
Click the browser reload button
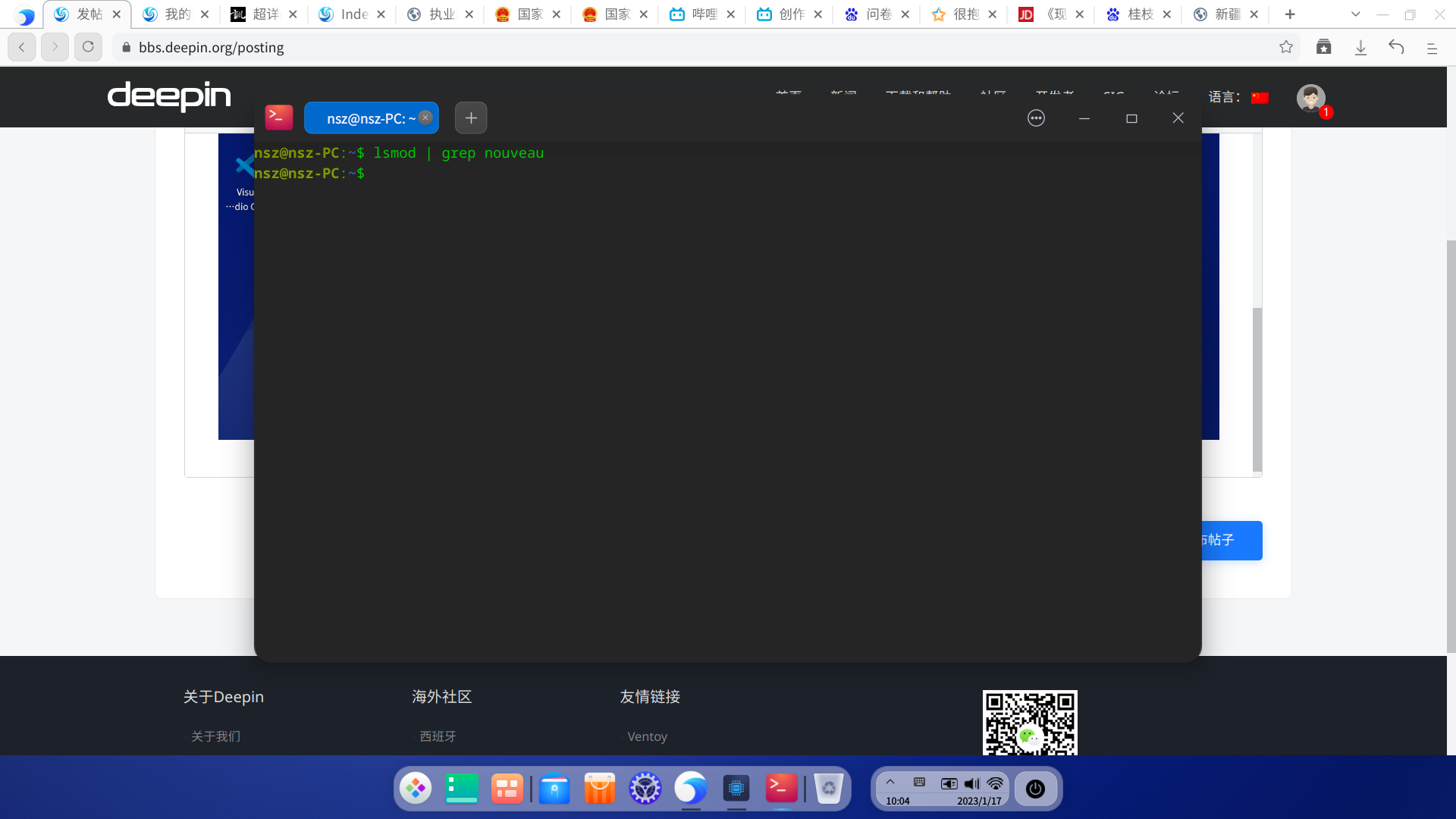[88, 47]
